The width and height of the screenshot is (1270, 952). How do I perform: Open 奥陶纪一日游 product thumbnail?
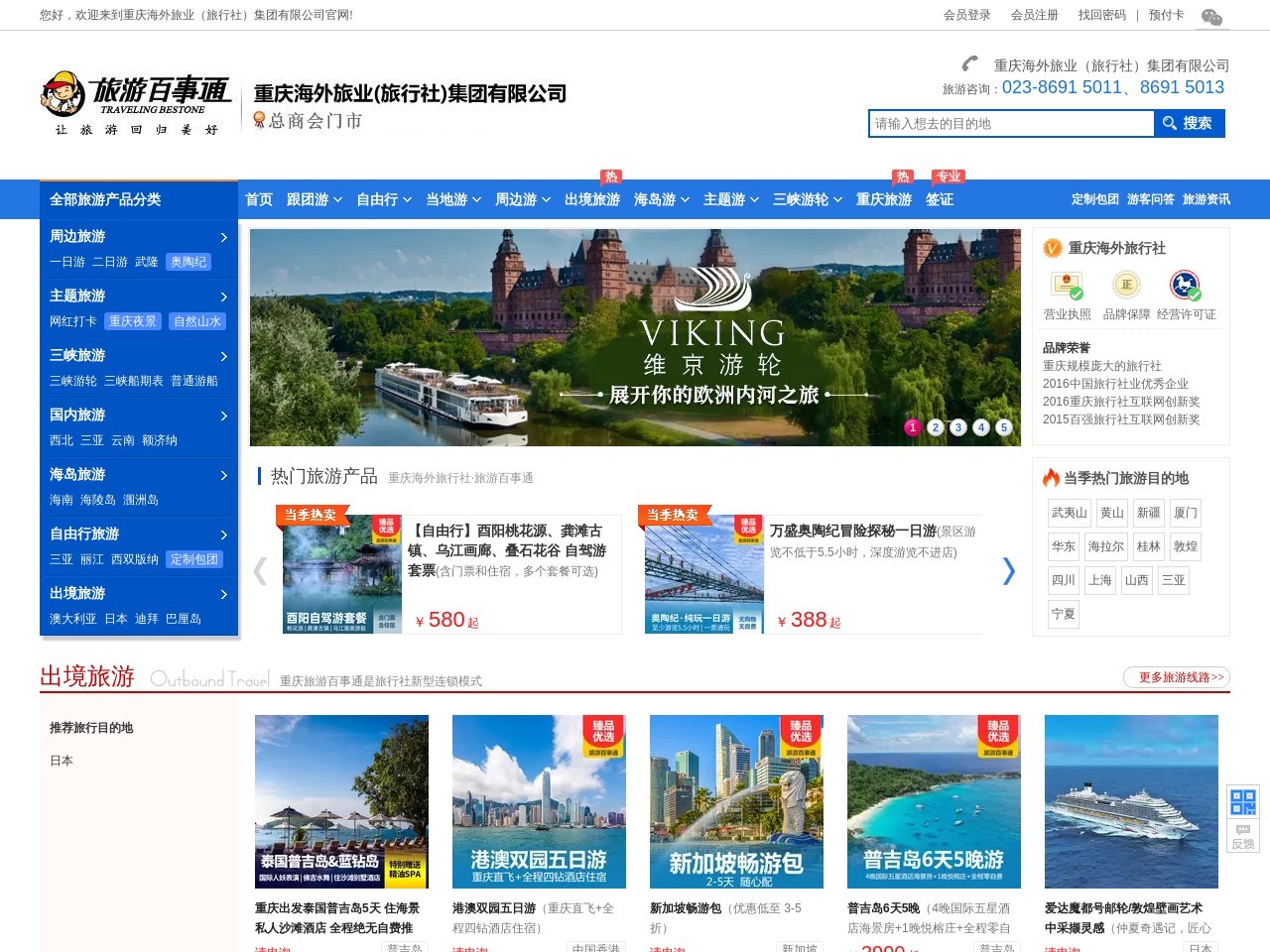point(704,573)
